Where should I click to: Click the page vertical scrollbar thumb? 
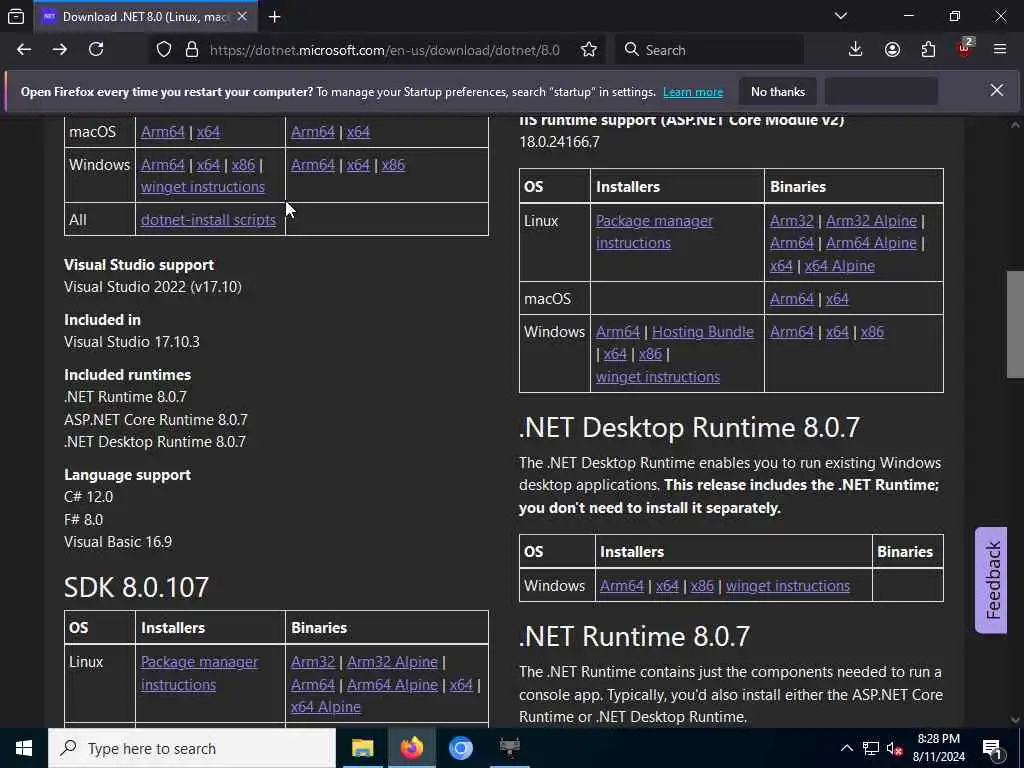pyautogui.click(x=1014, y=324)
